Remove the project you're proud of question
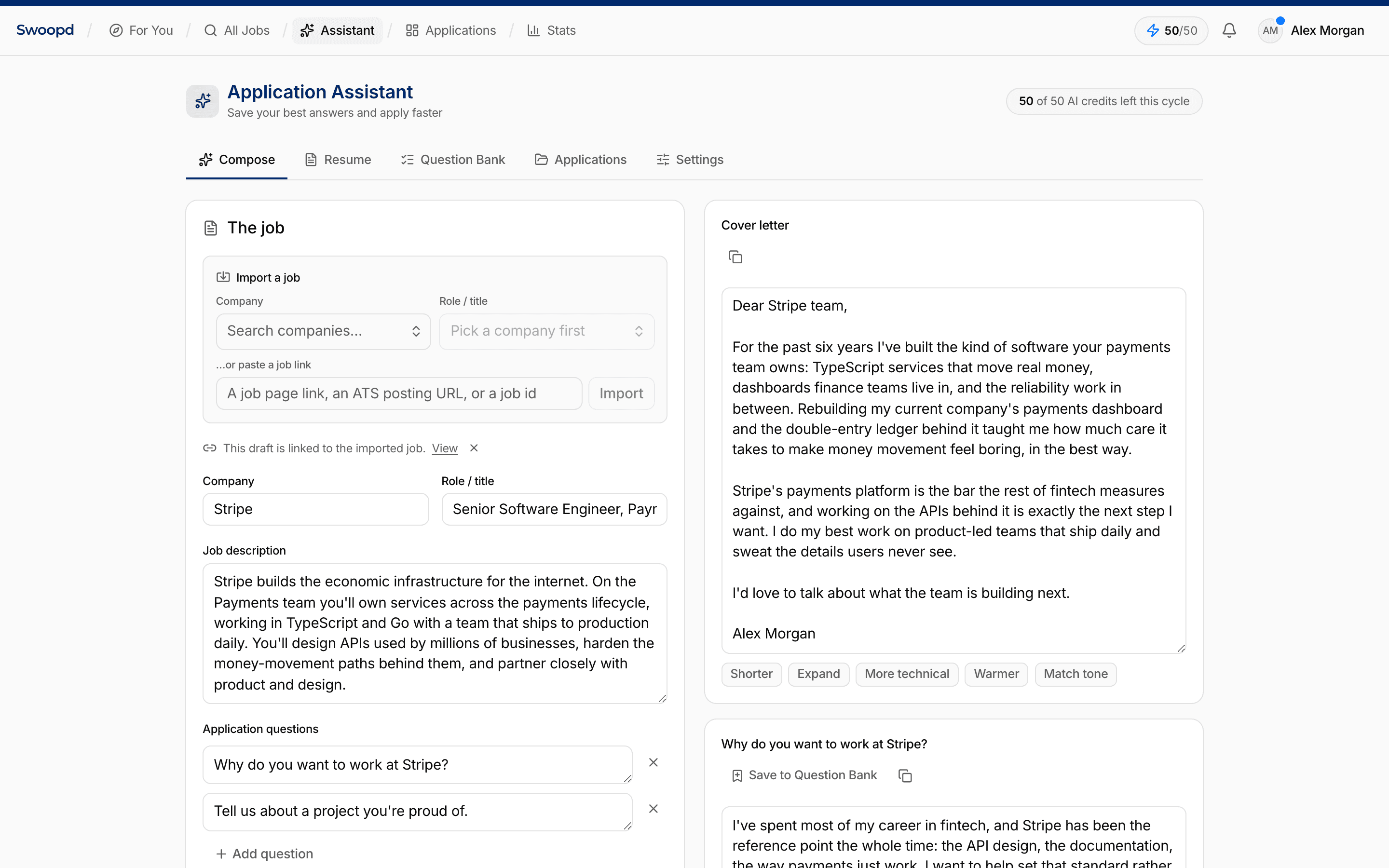 pos(653,809)
